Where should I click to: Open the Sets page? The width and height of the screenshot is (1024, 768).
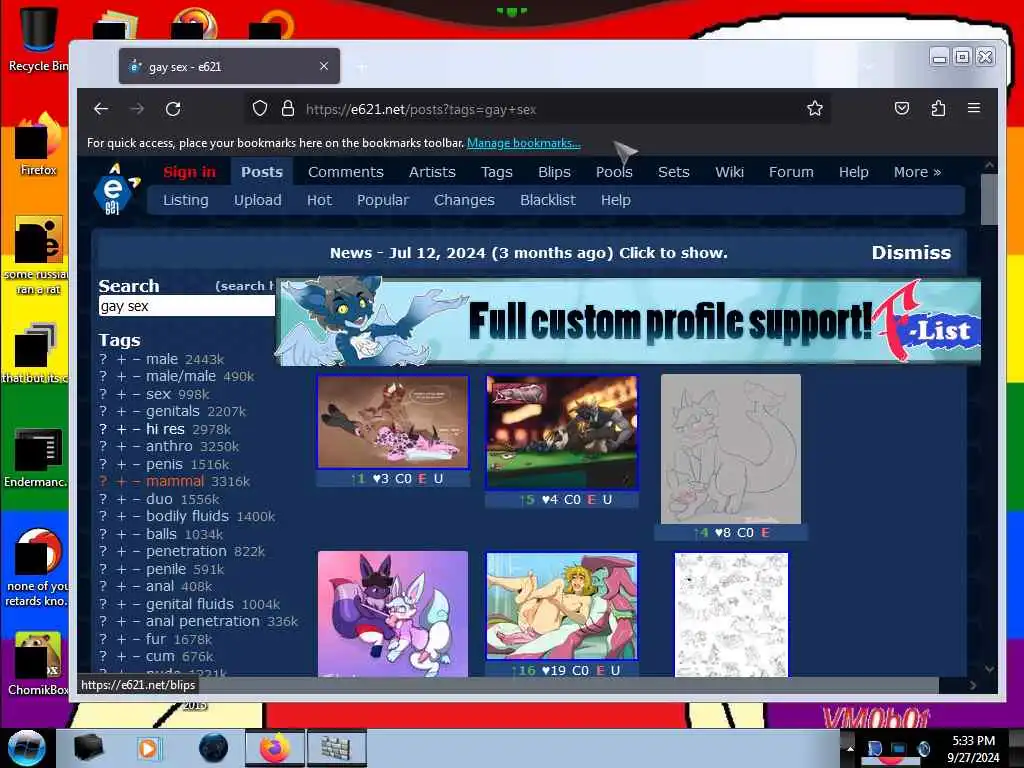tap(673, 172)
